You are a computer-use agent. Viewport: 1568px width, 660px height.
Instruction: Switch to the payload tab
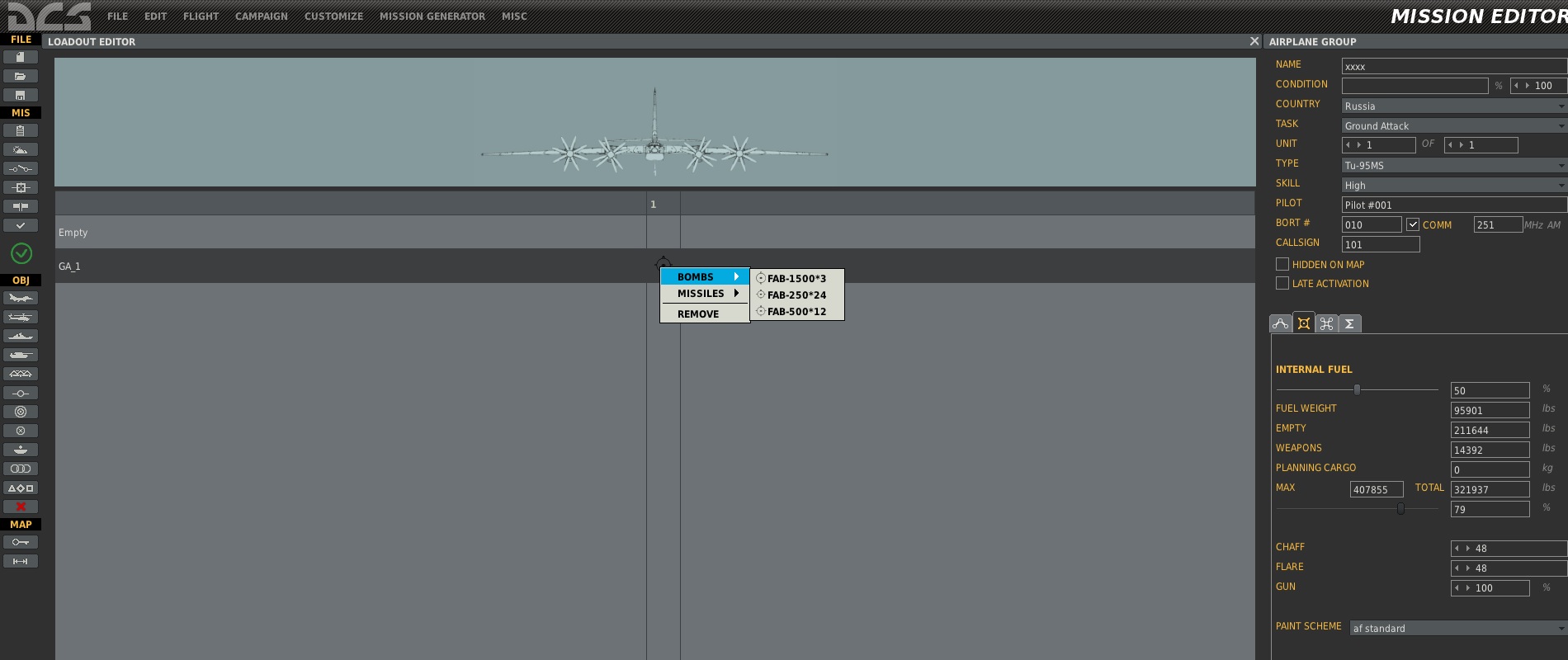tap(1304, 323)
